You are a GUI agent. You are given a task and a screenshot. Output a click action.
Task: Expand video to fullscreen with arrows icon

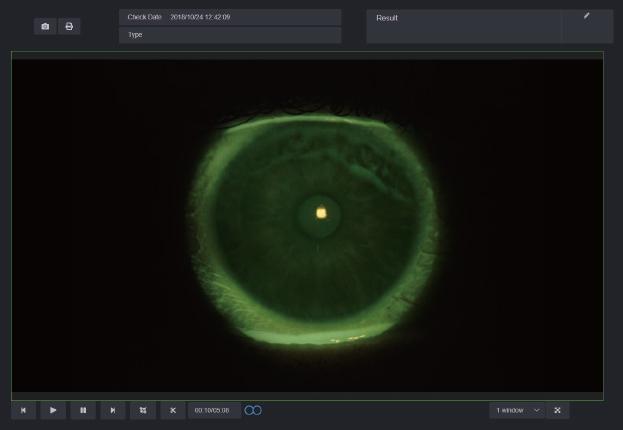click(x=558, y=410)
